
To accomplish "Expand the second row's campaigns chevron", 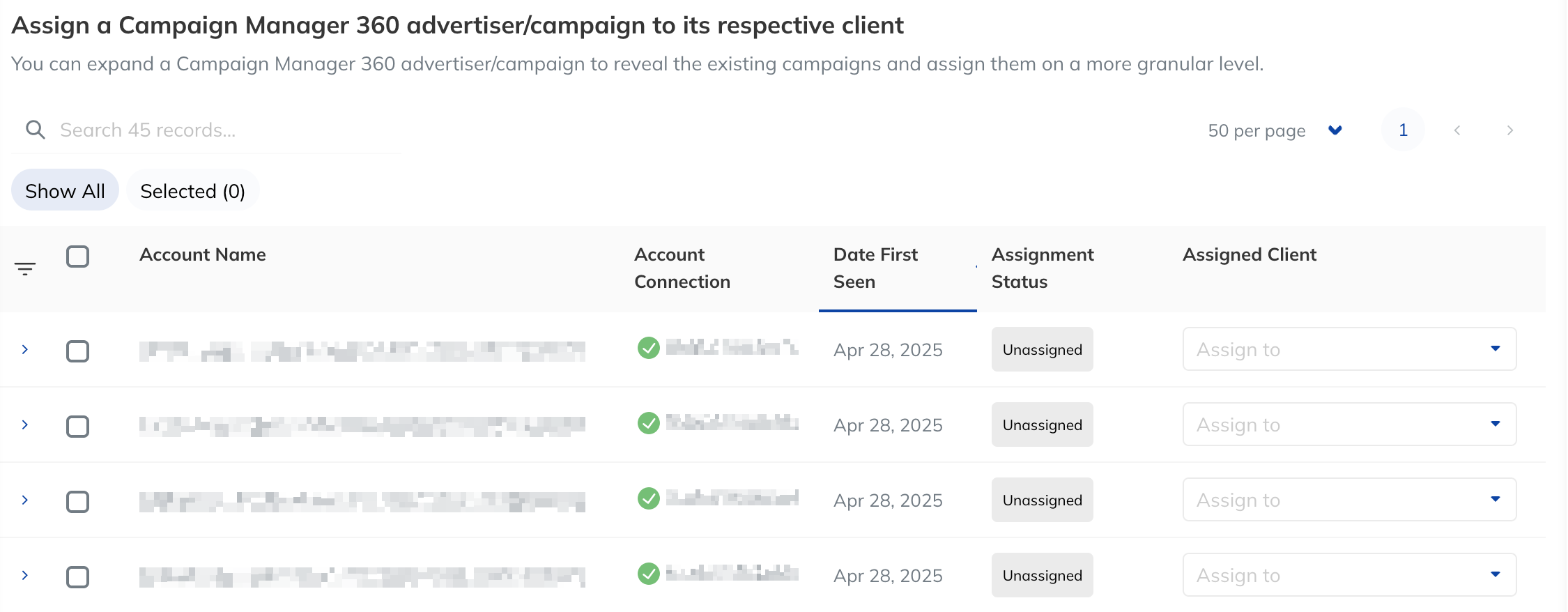I will [x=25, y=424].
